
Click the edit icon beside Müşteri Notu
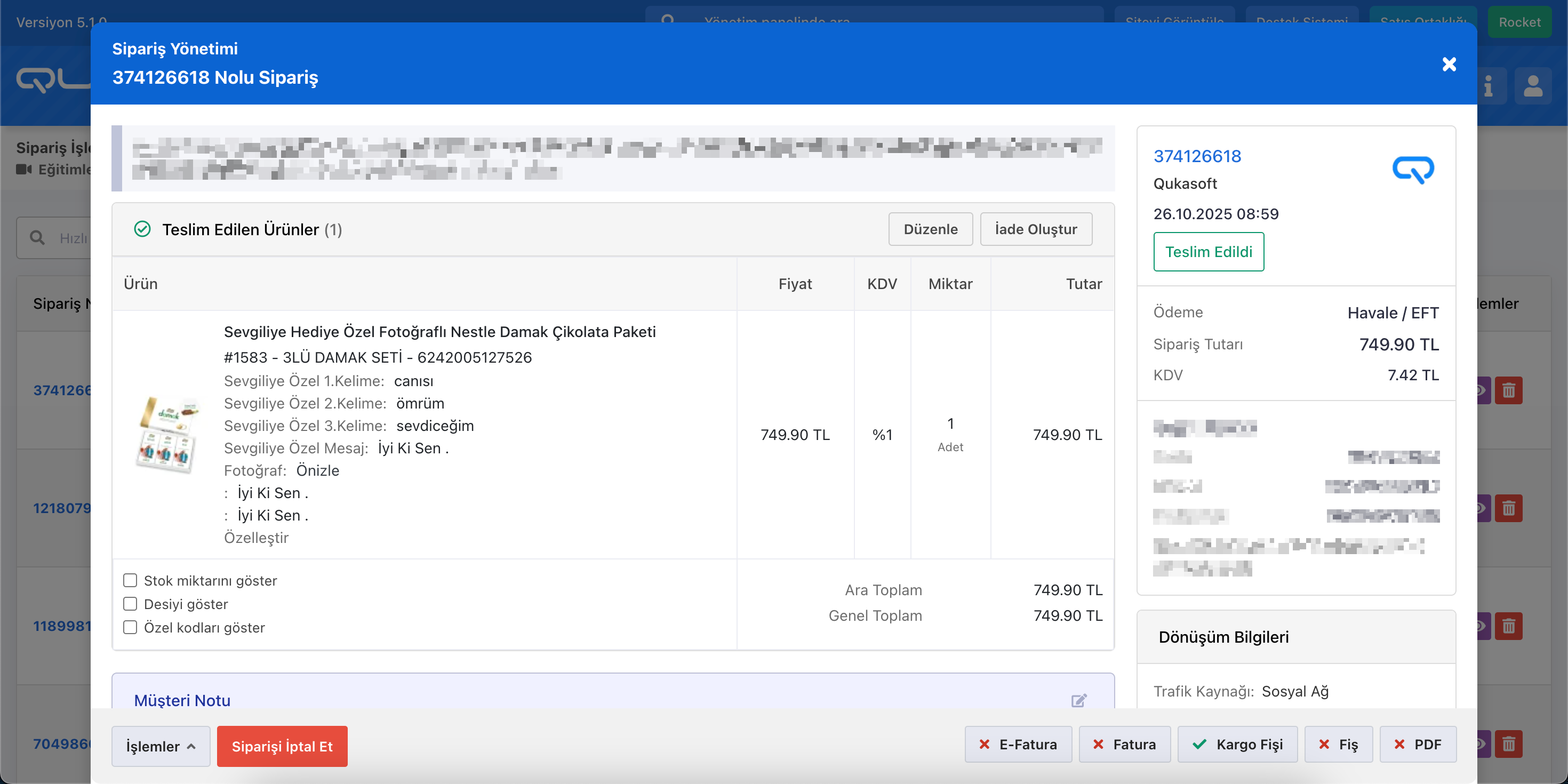tap(1078, 700)
